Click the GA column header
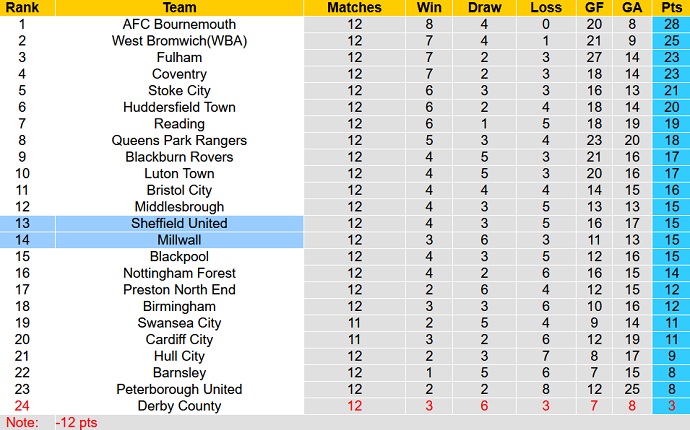 630,7
